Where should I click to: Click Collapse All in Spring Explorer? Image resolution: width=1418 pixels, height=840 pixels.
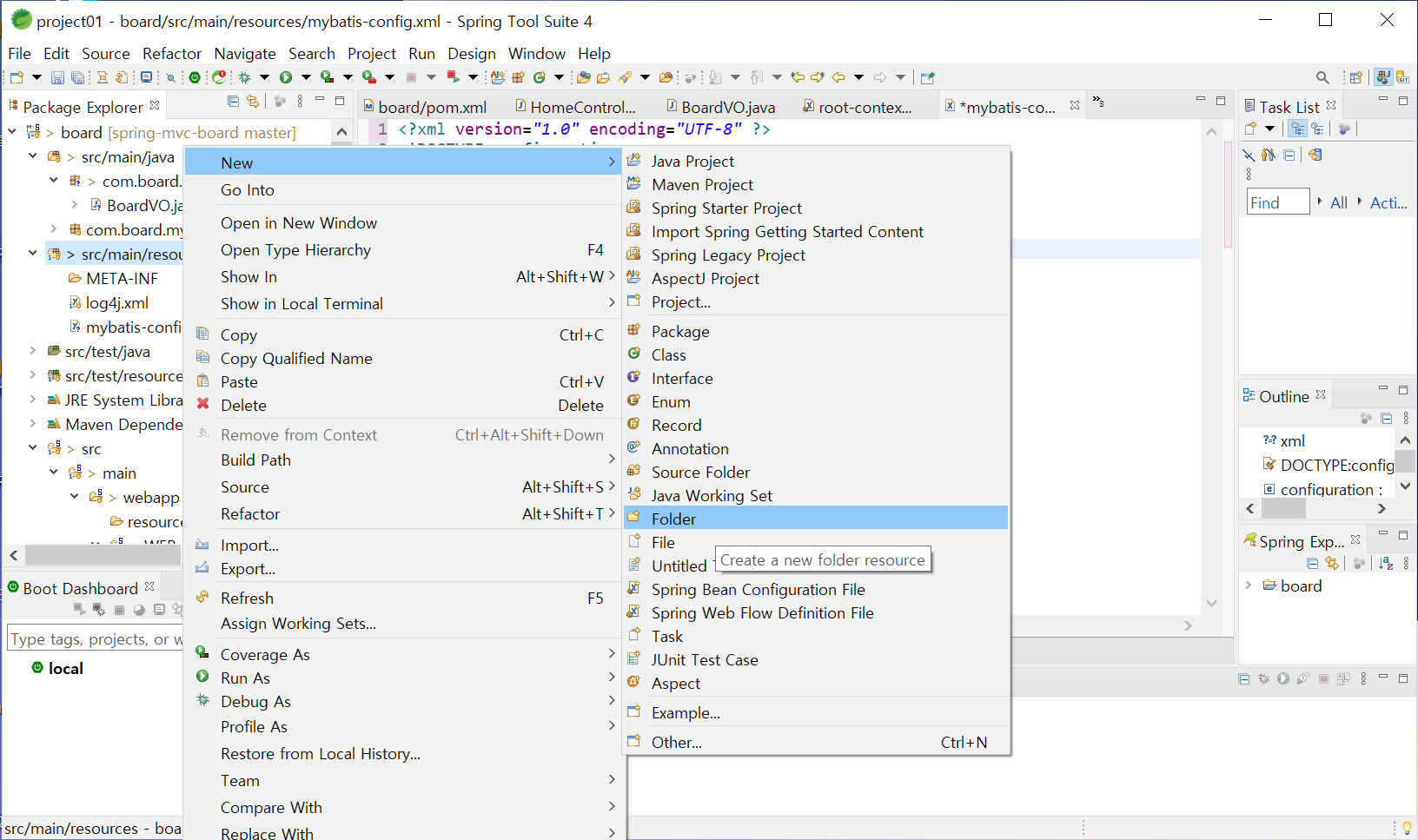[1313, 563]
